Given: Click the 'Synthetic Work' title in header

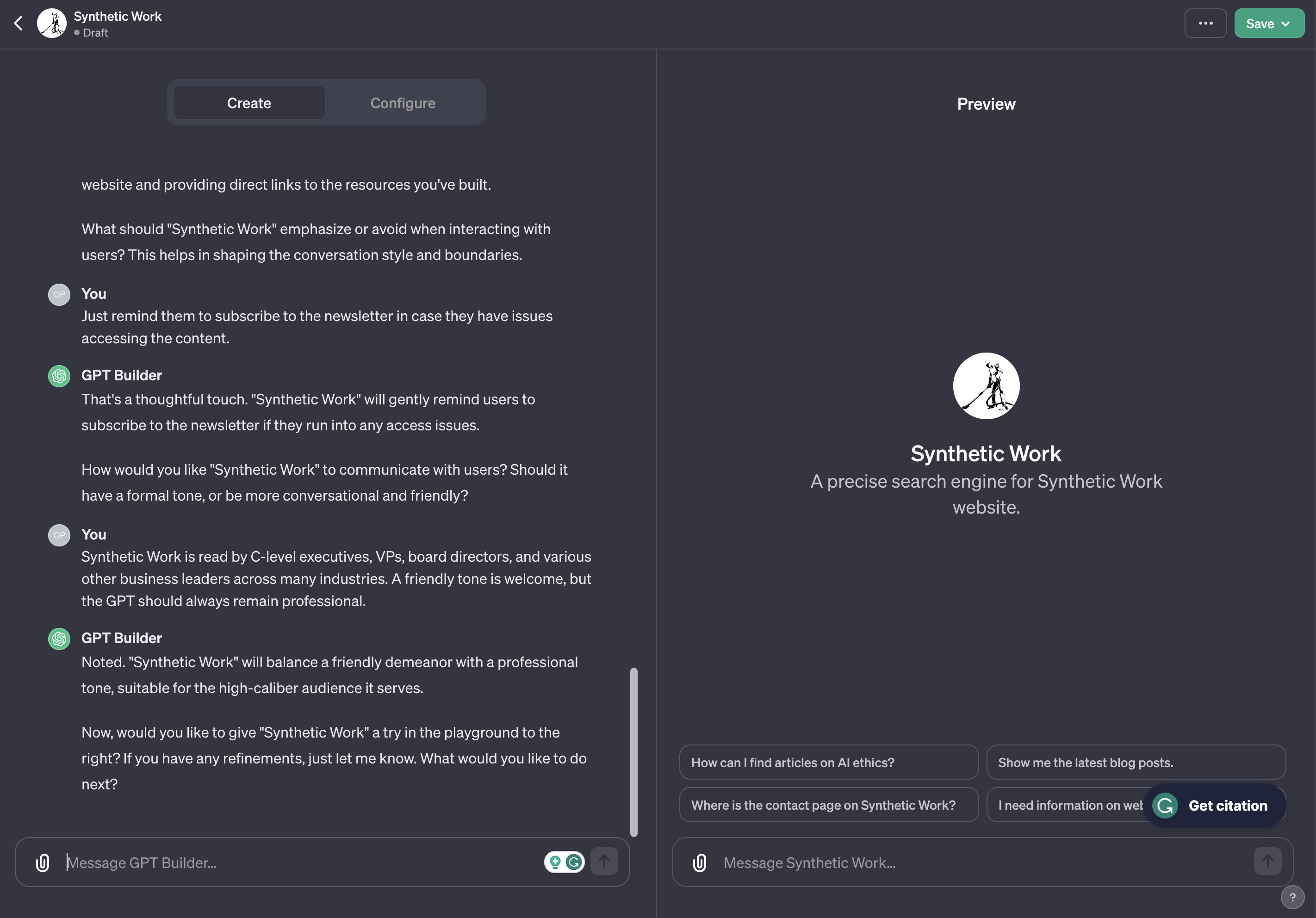Looking at the screenshot, I should pyautogui.click(x=118, y=16).
